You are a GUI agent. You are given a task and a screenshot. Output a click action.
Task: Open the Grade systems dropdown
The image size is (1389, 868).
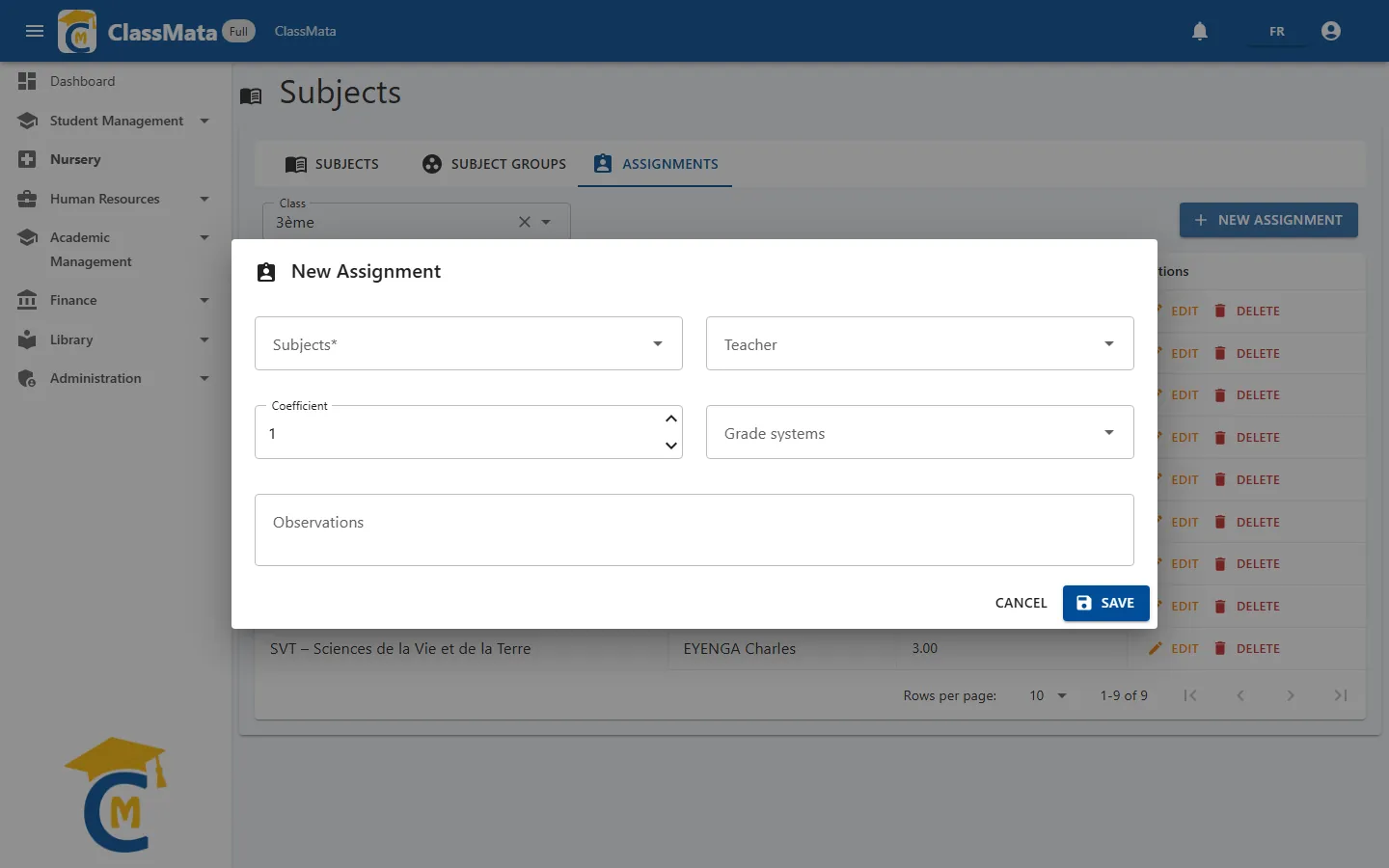(x=920, y=432)
